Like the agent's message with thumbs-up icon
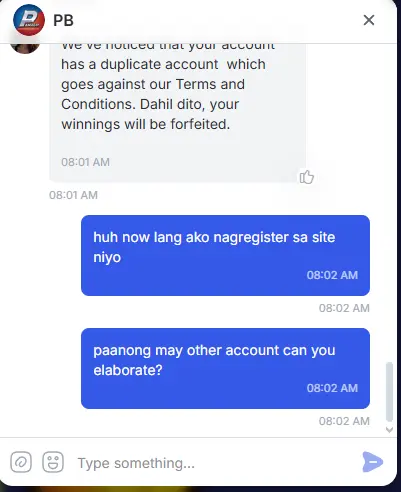This screenshot has width=401, height=492. [306, 177]
